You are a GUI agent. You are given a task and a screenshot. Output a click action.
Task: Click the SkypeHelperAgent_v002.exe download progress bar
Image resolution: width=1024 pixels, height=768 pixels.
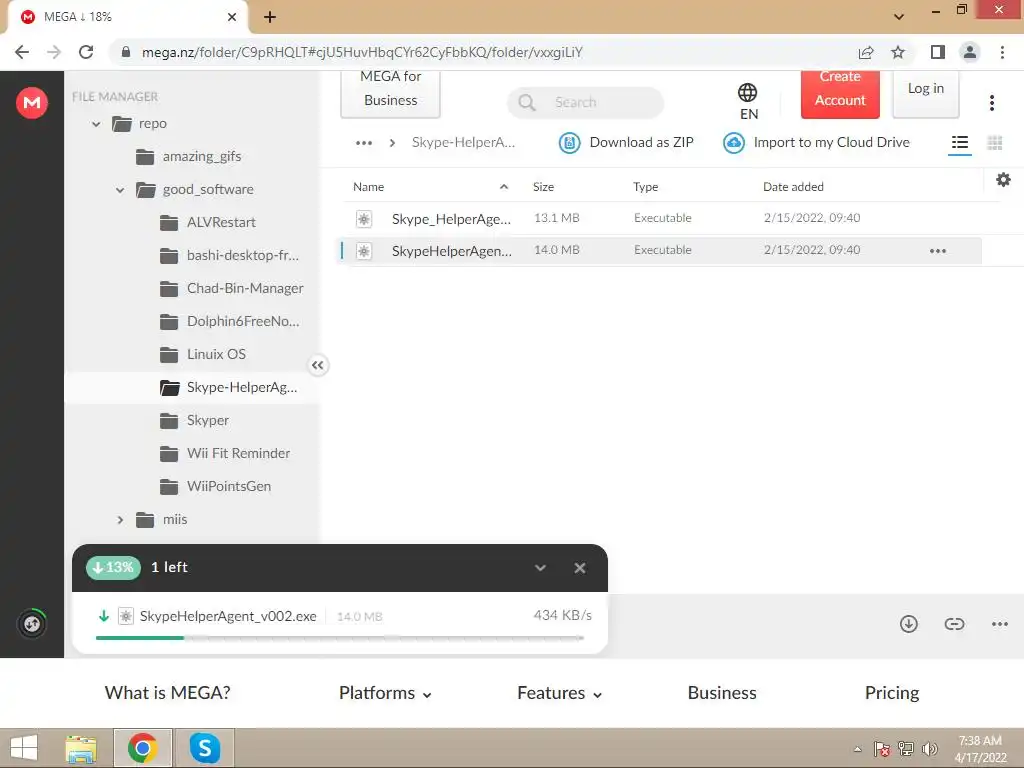click(340, 638)
